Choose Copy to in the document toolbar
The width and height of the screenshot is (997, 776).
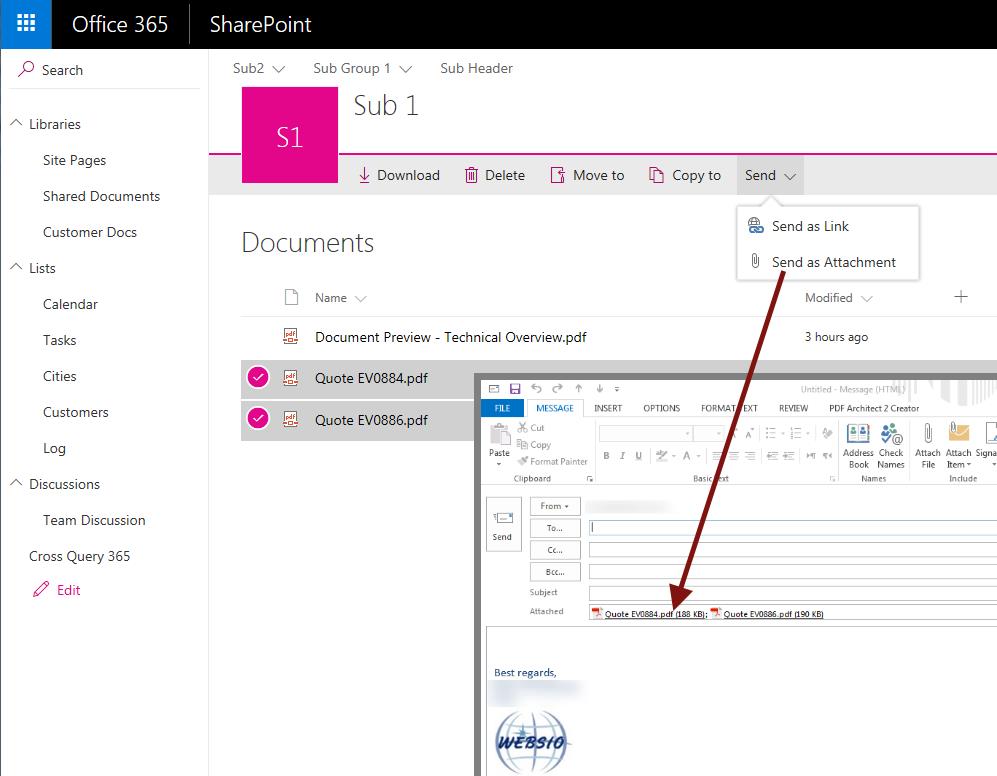coord(685,175)
